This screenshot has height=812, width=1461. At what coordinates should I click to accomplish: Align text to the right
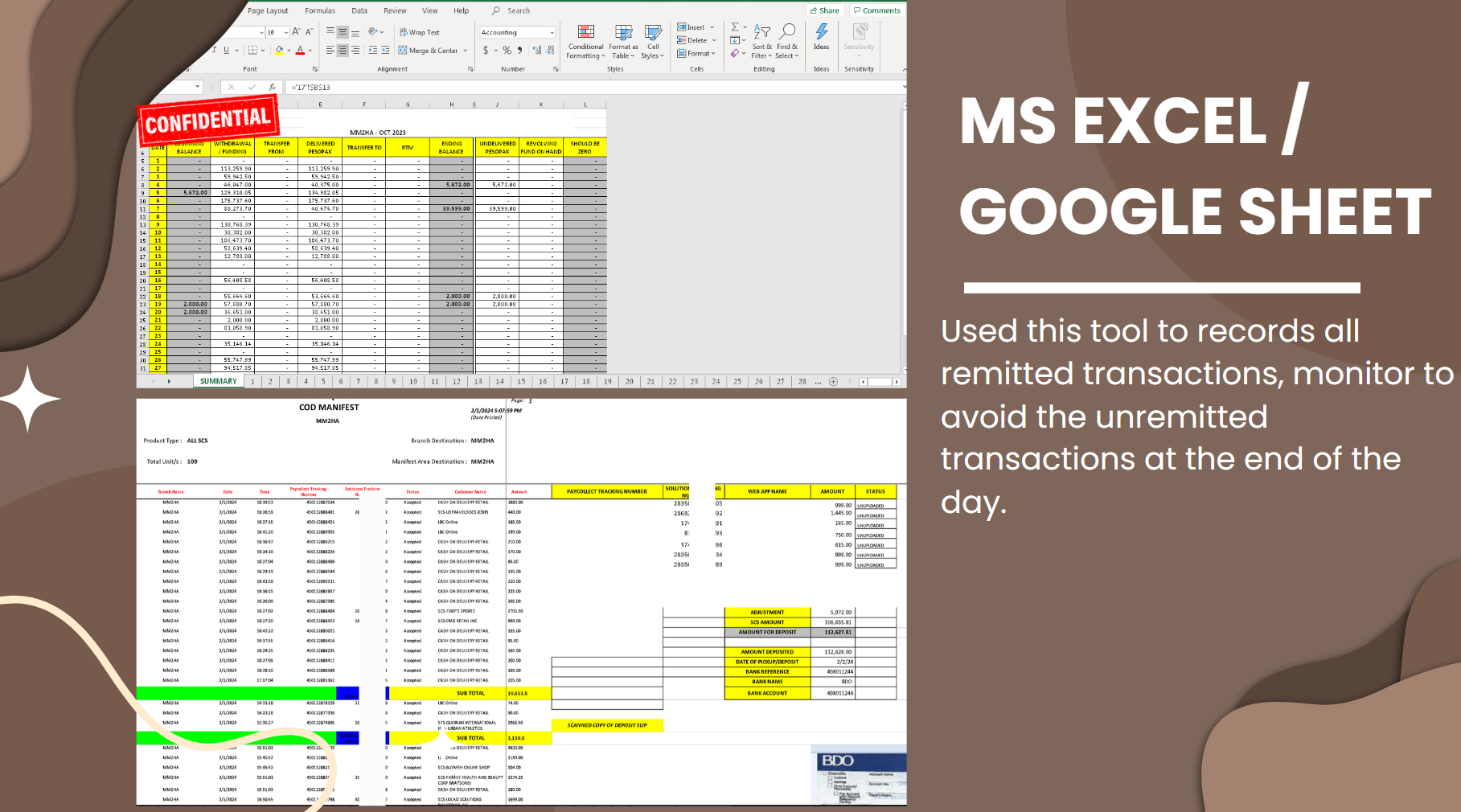[355, 50]
